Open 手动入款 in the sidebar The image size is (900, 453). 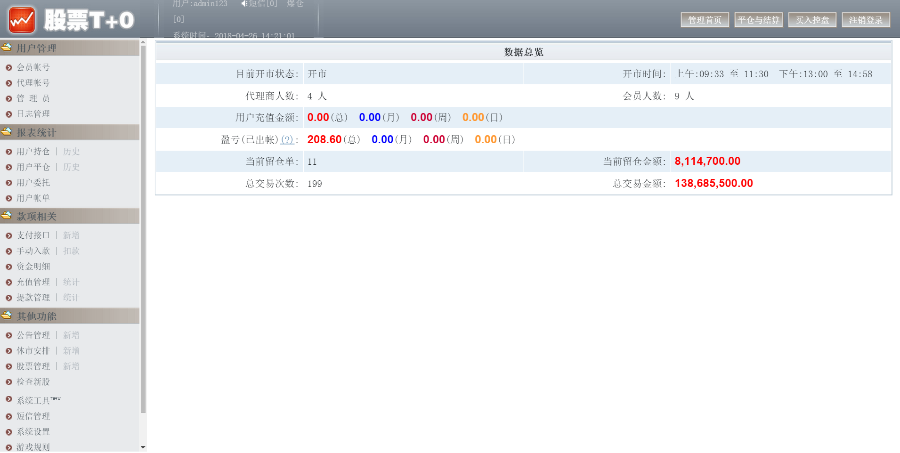[x=33, y=251]
